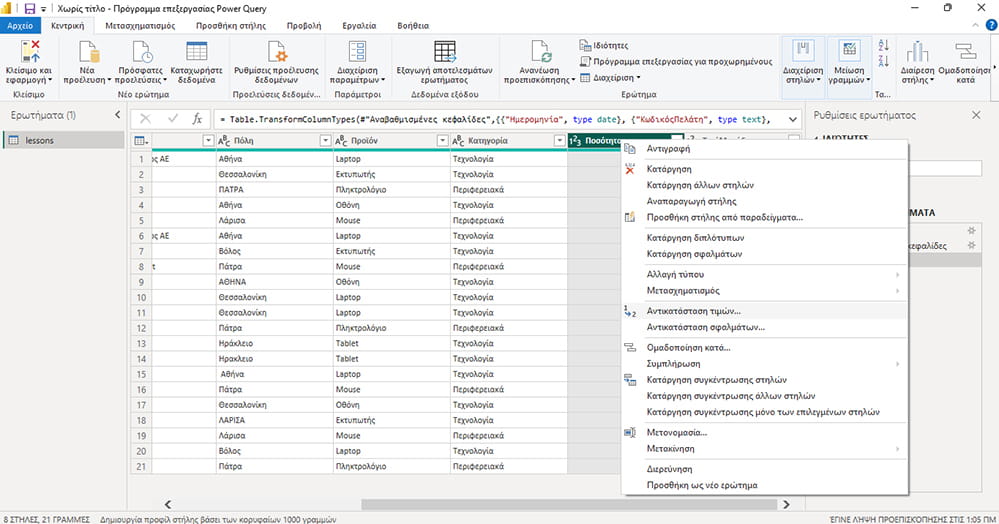Expand Αλλαγή τύπου submenu
Image resolution: width=999 pixels, height=524 pixels.
tap(764, 274)
